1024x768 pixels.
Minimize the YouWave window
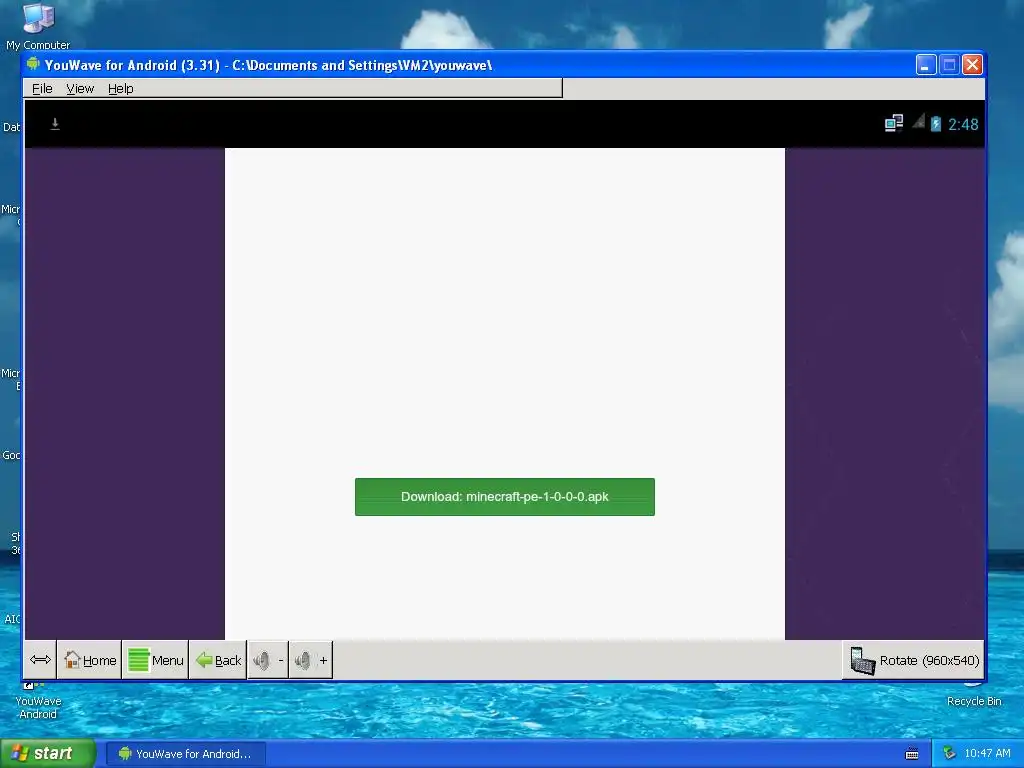pyautogui.click(x=925, y=65)
